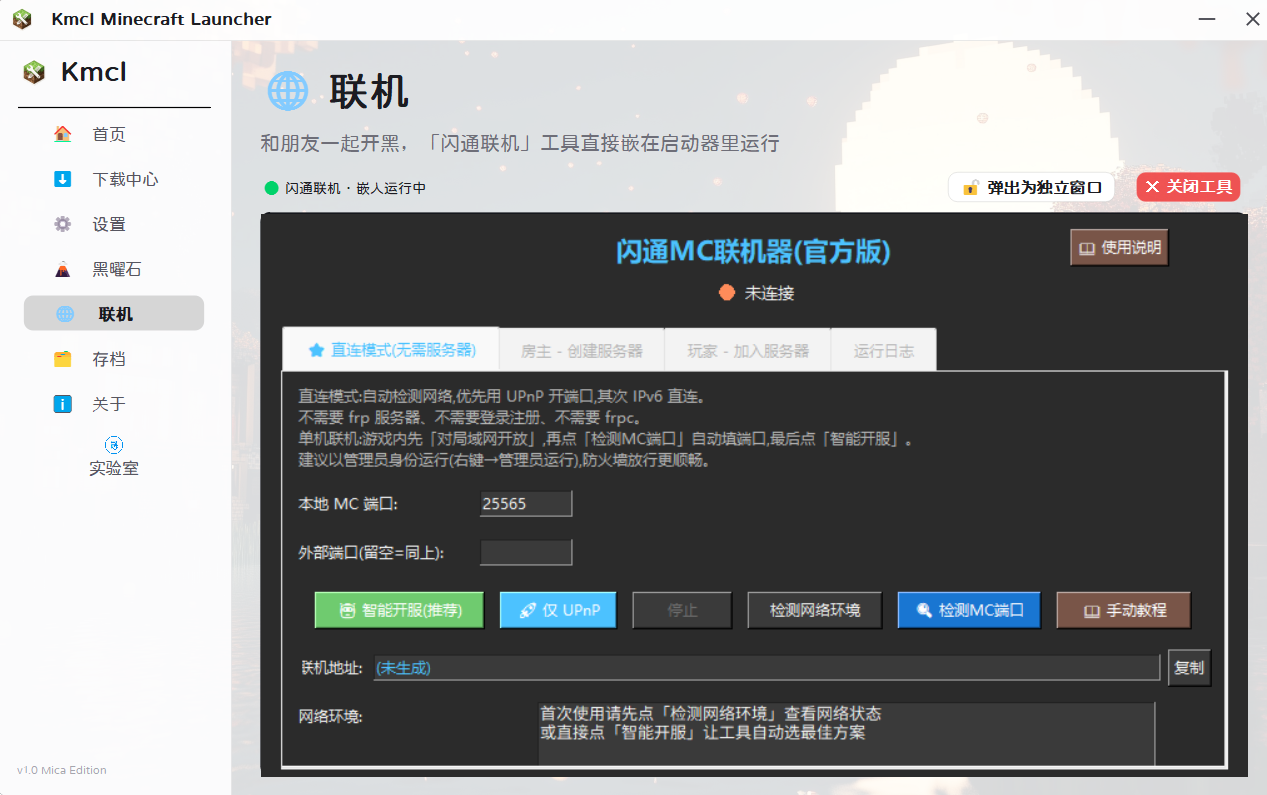This screenshot has width=1267, height=795.
Task: Click the gear icon beside 设置
Action: tap(62, 224)
